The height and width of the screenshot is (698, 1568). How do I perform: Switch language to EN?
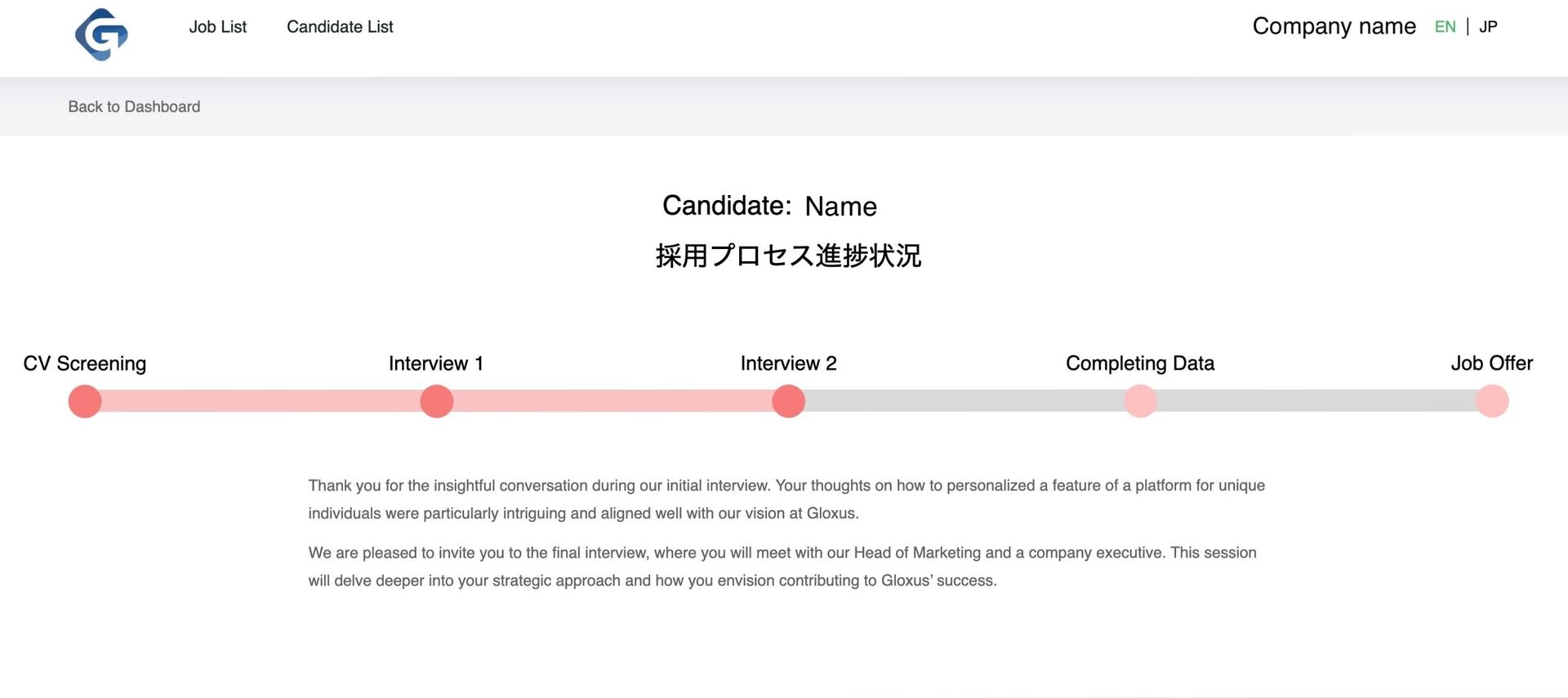pyautogui.click(x=1445, y=27)
